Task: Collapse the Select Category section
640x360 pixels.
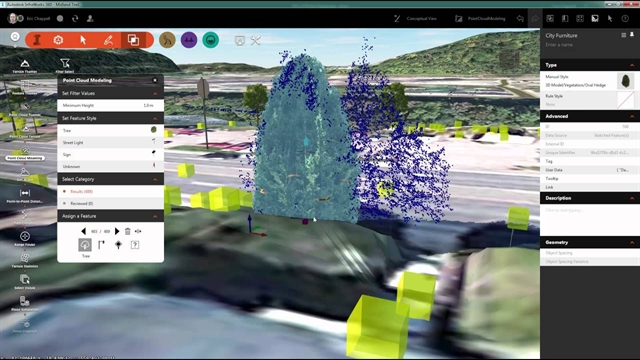Action: tap(155, 179)
